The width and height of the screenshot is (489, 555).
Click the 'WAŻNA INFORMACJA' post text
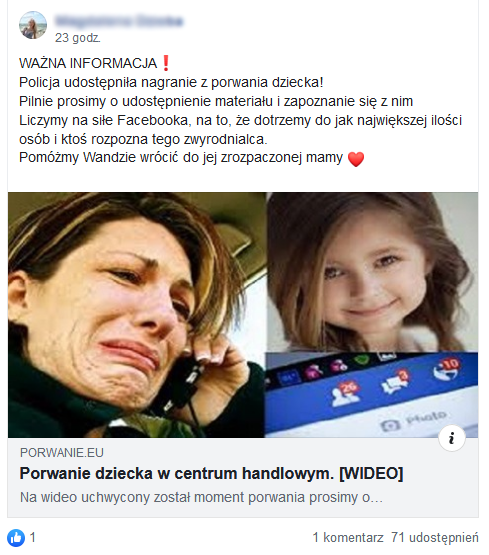click(88, 63)
